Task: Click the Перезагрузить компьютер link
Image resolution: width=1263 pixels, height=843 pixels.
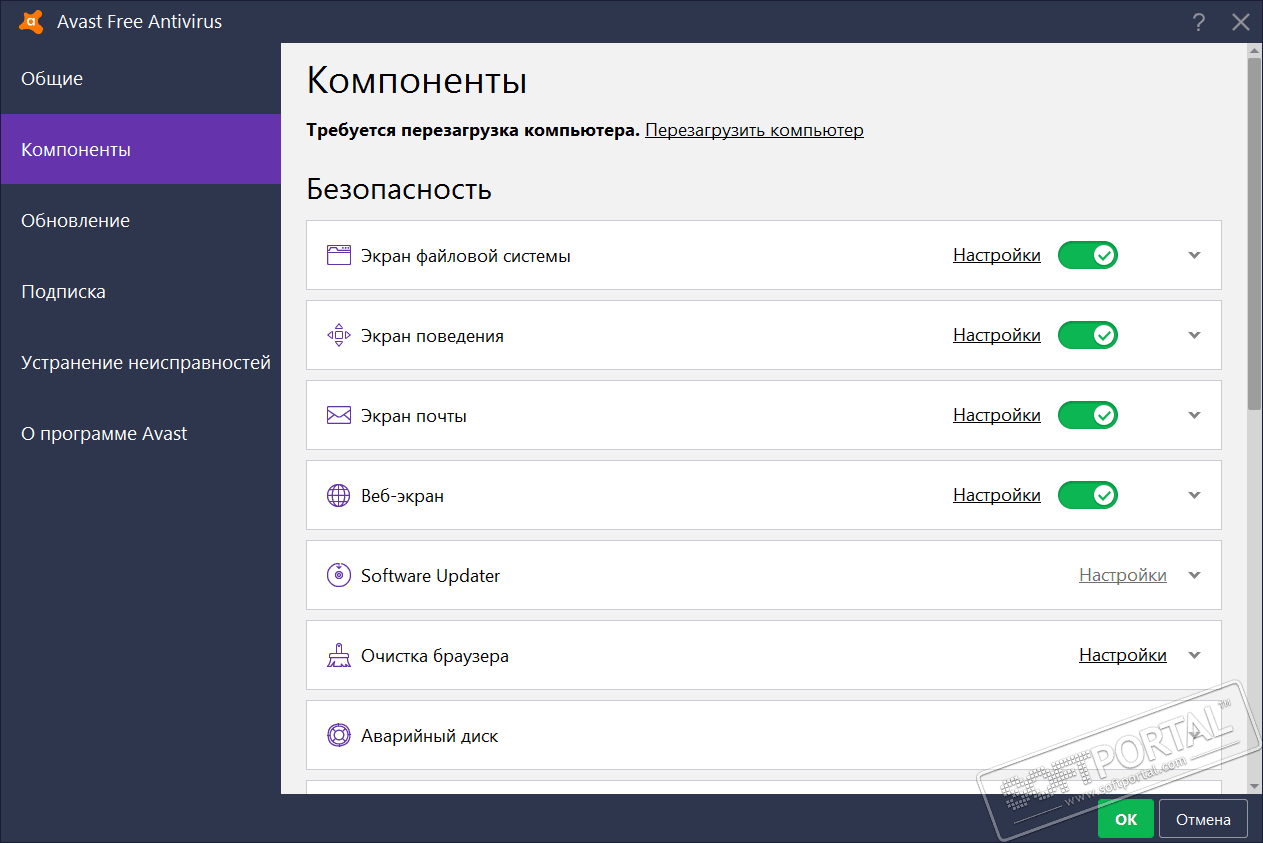Action: click(x=754, y=130)
